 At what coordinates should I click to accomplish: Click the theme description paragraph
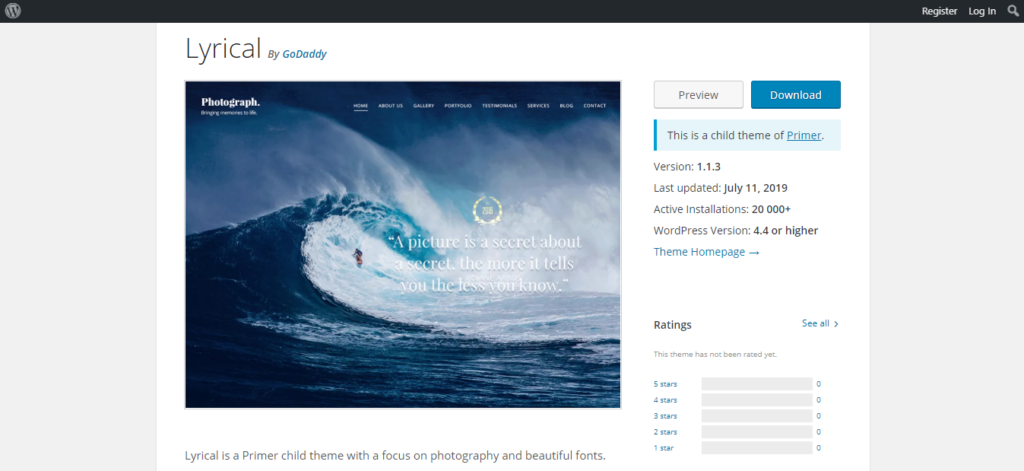[396, 455]
